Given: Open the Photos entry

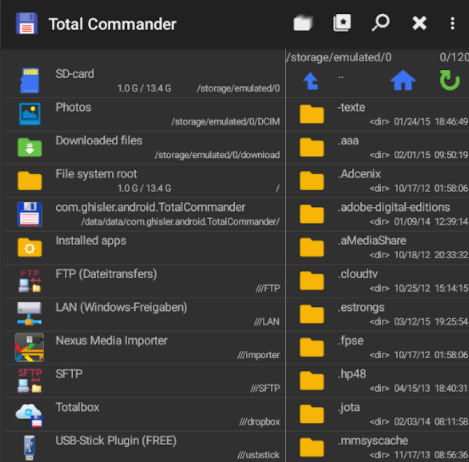Looking at the screenshot, I should click(x=143, y=114).
